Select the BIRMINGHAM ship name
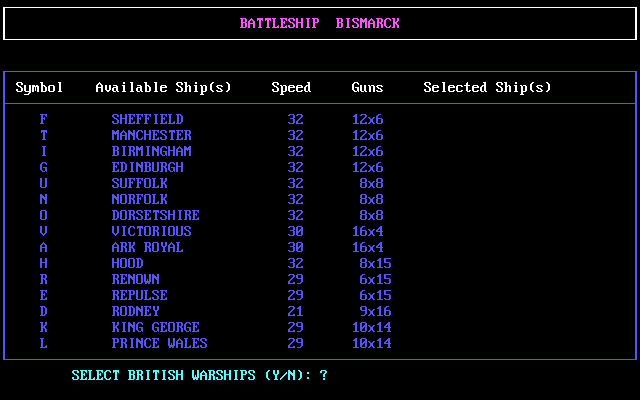640x400 pixels. pyautogui.click(x=151, y=151)
